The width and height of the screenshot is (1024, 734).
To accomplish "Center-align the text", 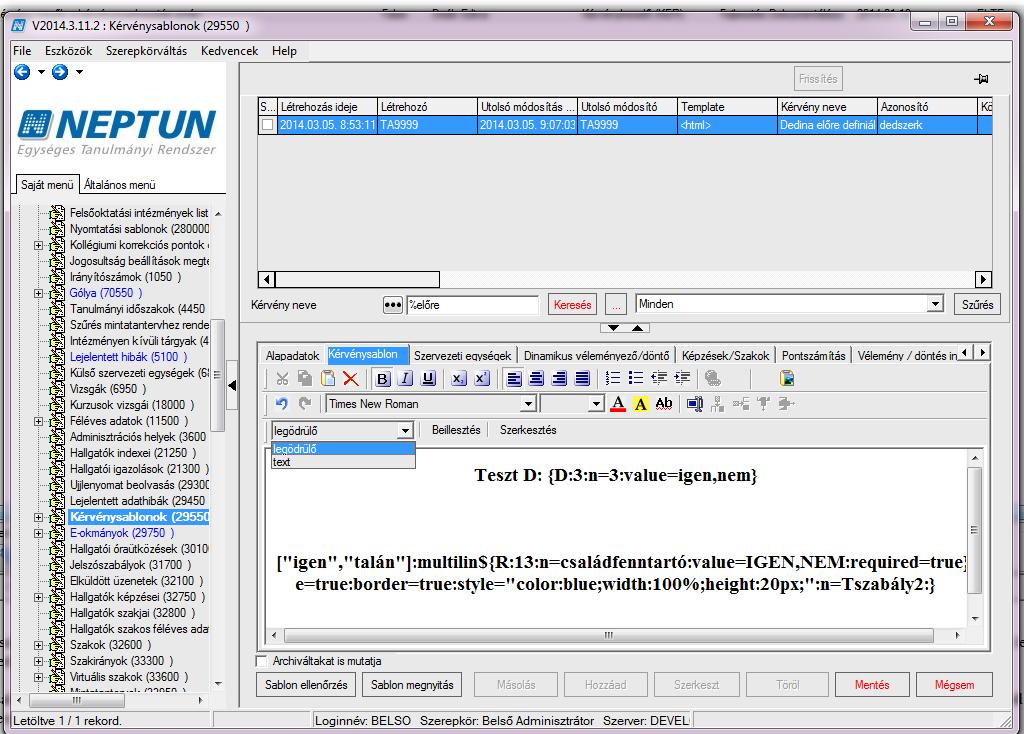I will coord(537,378).
